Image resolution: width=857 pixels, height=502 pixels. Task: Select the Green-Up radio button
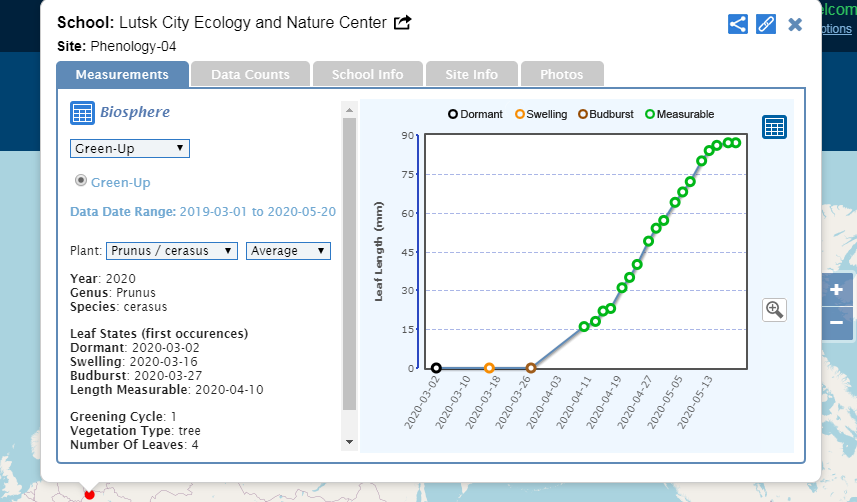(x=82, y=181)
